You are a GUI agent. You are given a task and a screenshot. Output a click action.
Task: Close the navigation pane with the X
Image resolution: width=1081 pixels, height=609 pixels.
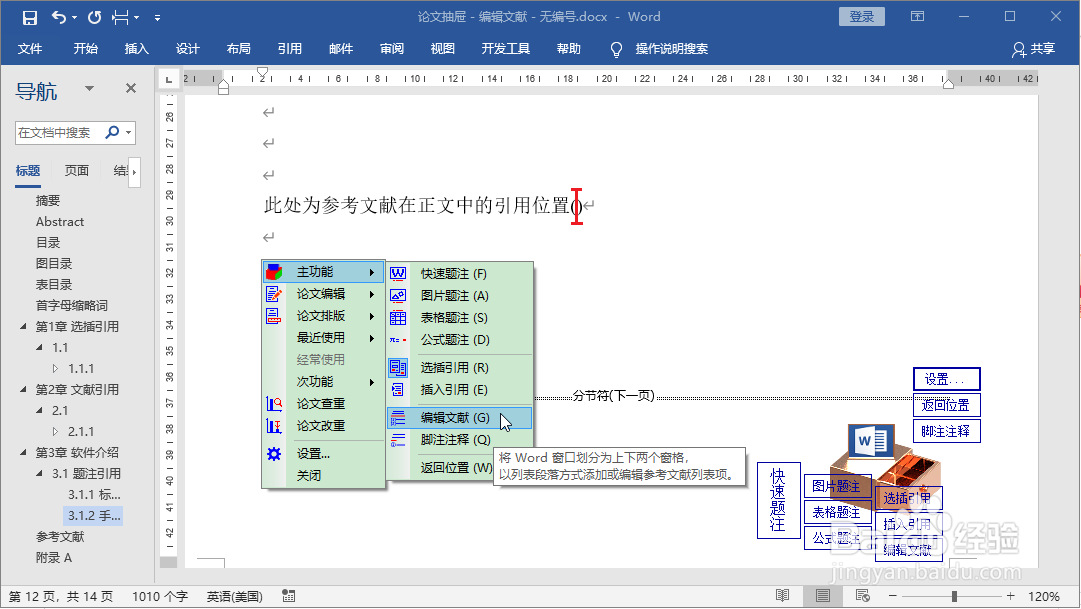point(131,88)
